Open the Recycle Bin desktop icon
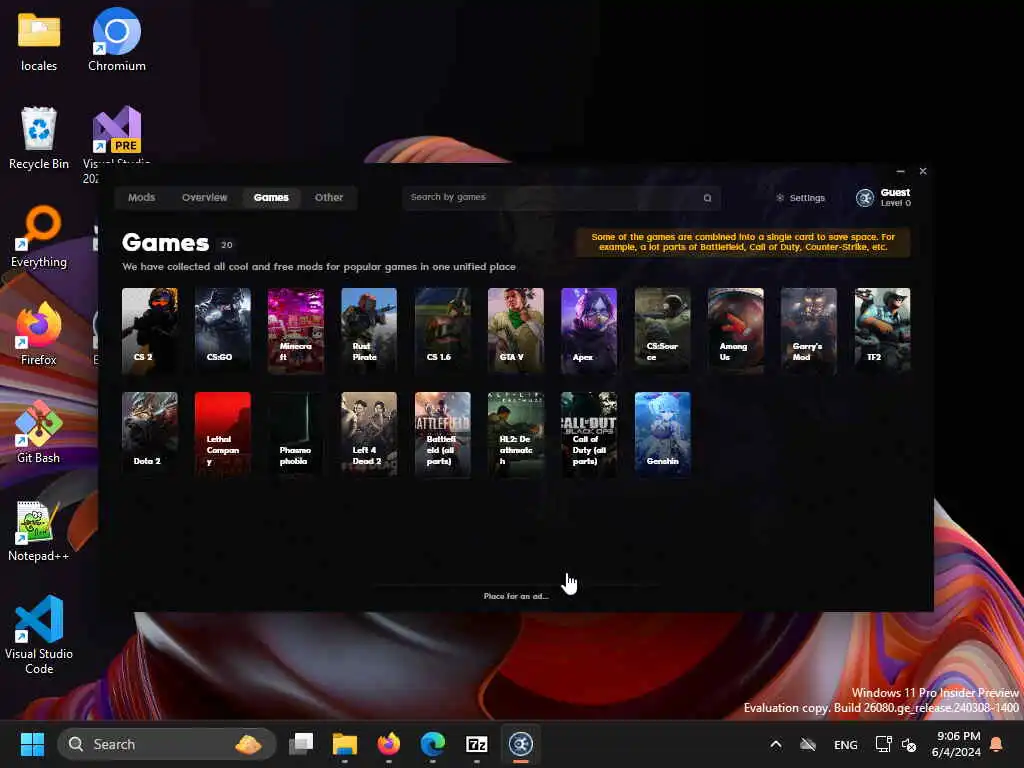 (x=39, y=138)
